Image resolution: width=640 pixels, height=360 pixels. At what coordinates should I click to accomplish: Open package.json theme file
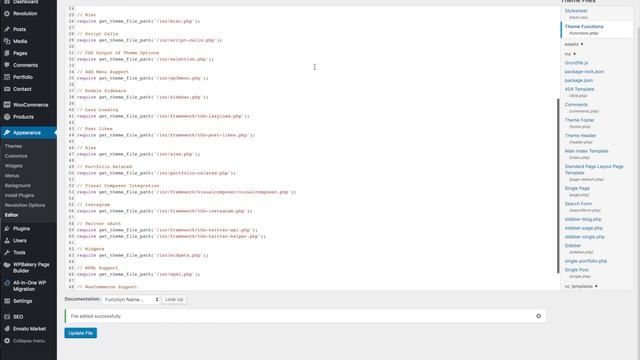(579, 80)
